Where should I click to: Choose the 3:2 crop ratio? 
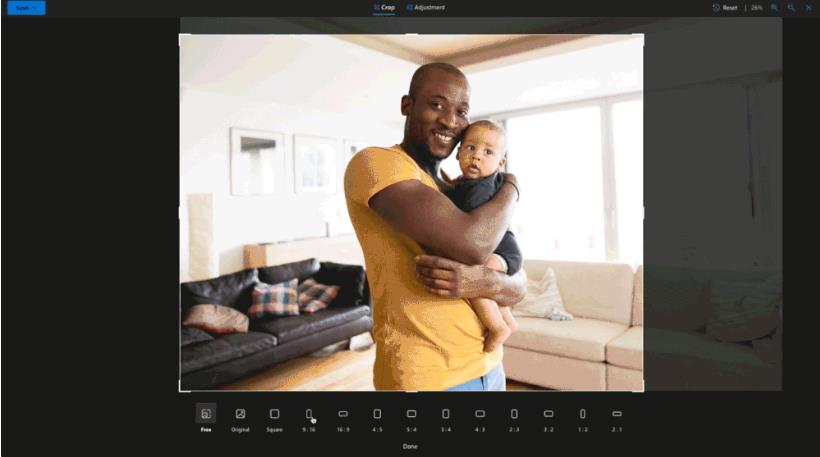548,414
